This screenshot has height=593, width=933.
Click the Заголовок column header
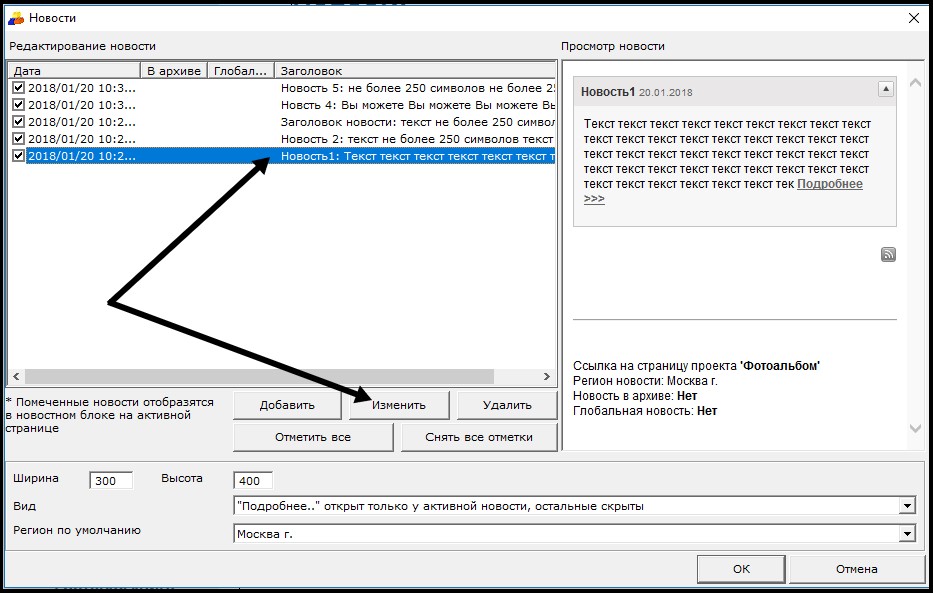pyautogui.click(x=413, y=71)
